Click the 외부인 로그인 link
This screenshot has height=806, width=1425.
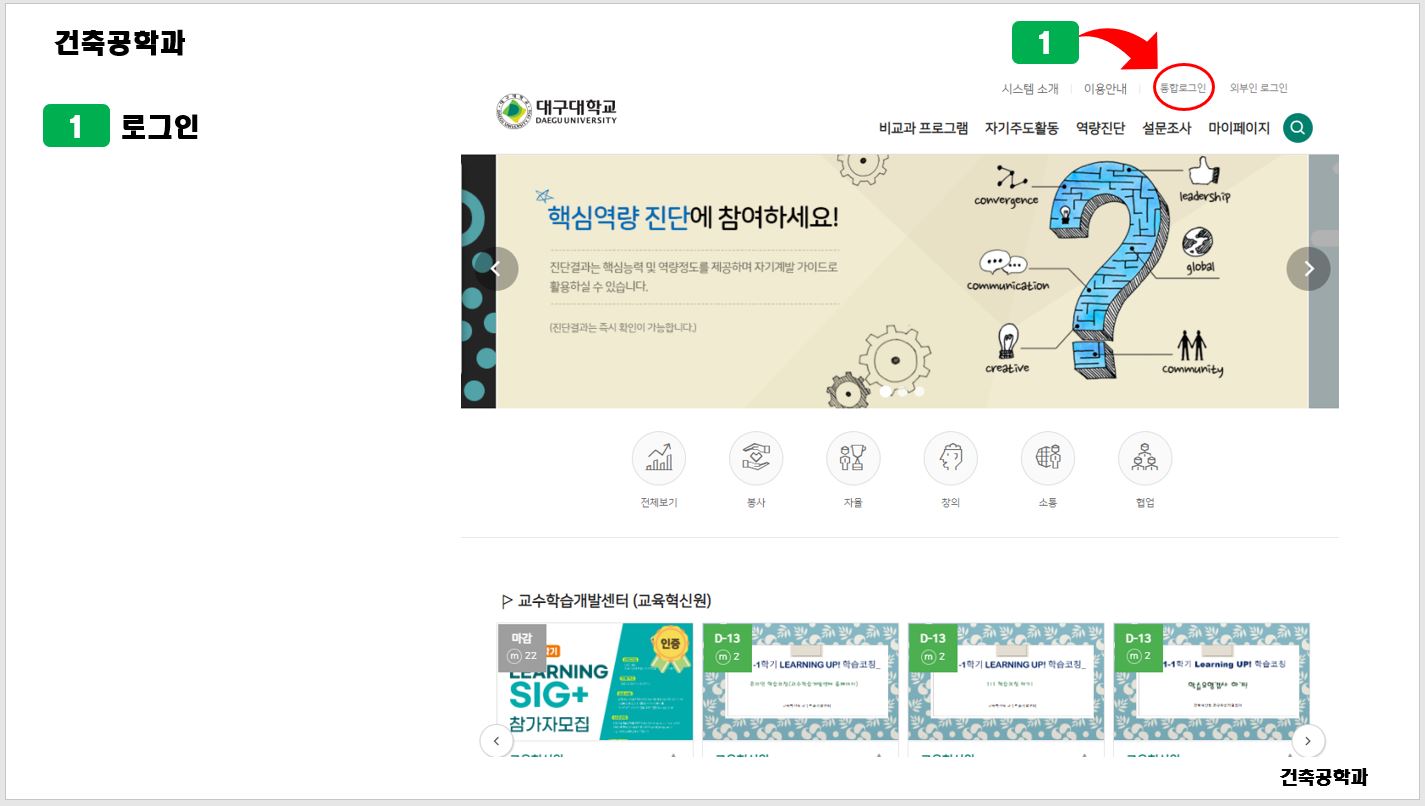tap(1258, 88)
